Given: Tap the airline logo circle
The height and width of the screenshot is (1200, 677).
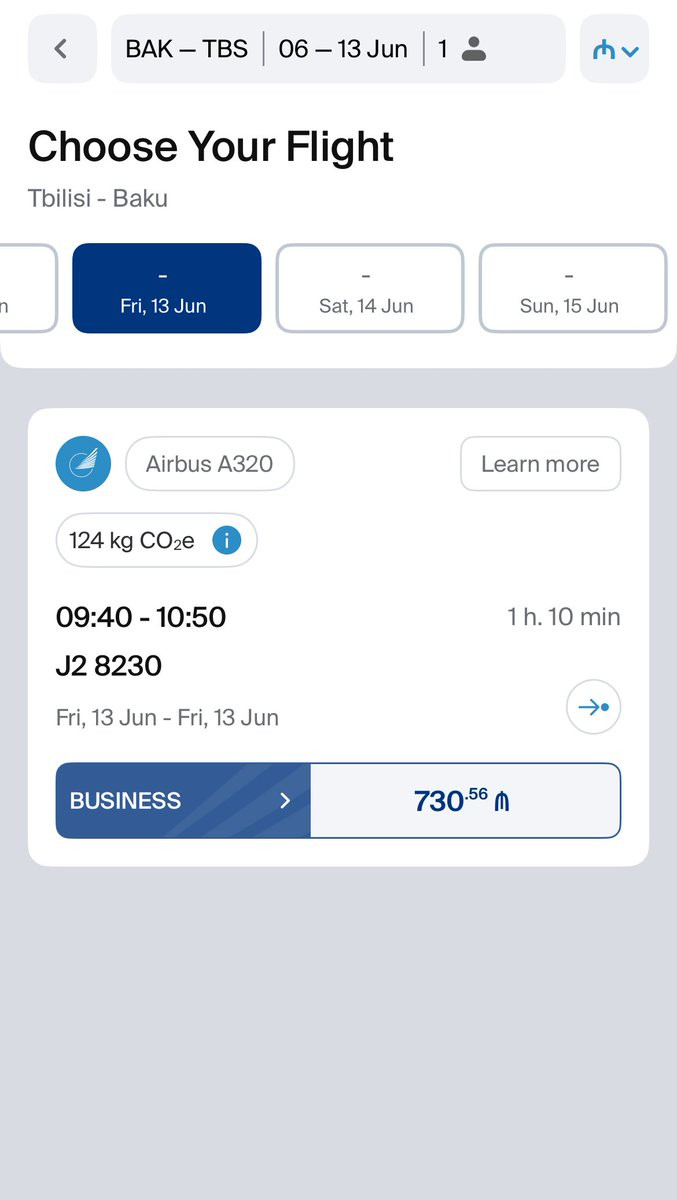Looking at the screenshot, I should 83,464.
